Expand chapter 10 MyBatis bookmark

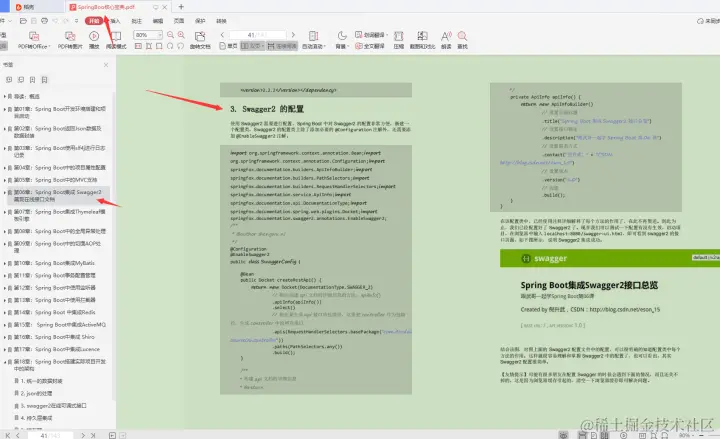pyautogui.click(x=4, y=263)
